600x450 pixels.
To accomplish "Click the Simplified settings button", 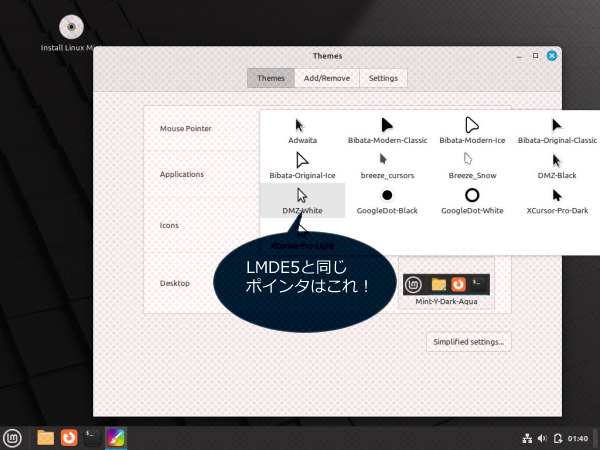I will [x=469, y=342].
